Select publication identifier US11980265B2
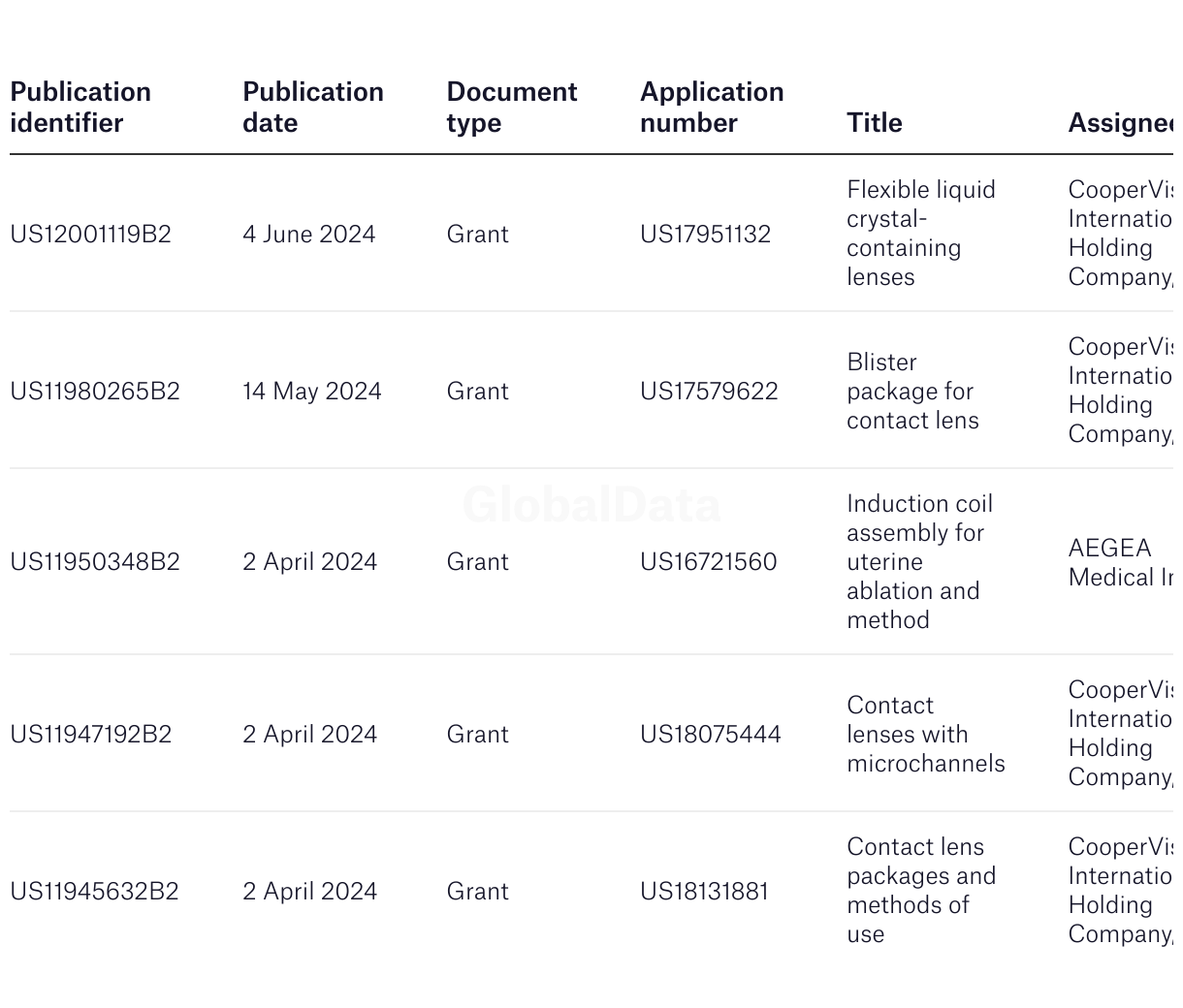 pyautogui.click(x=95, y=392)
